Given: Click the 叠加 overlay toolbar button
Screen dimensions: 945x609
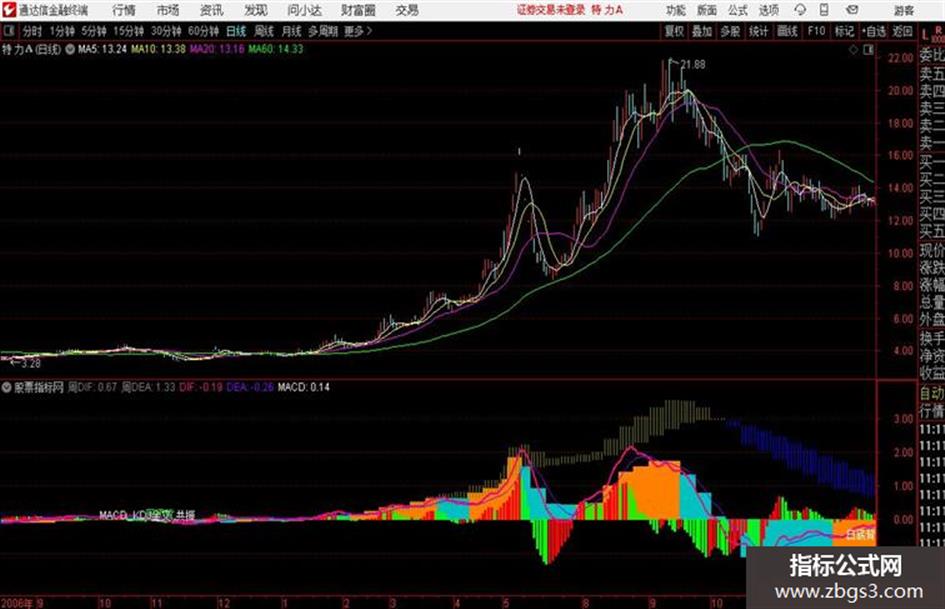Looking at the screenshot, I should click(702, 31).
